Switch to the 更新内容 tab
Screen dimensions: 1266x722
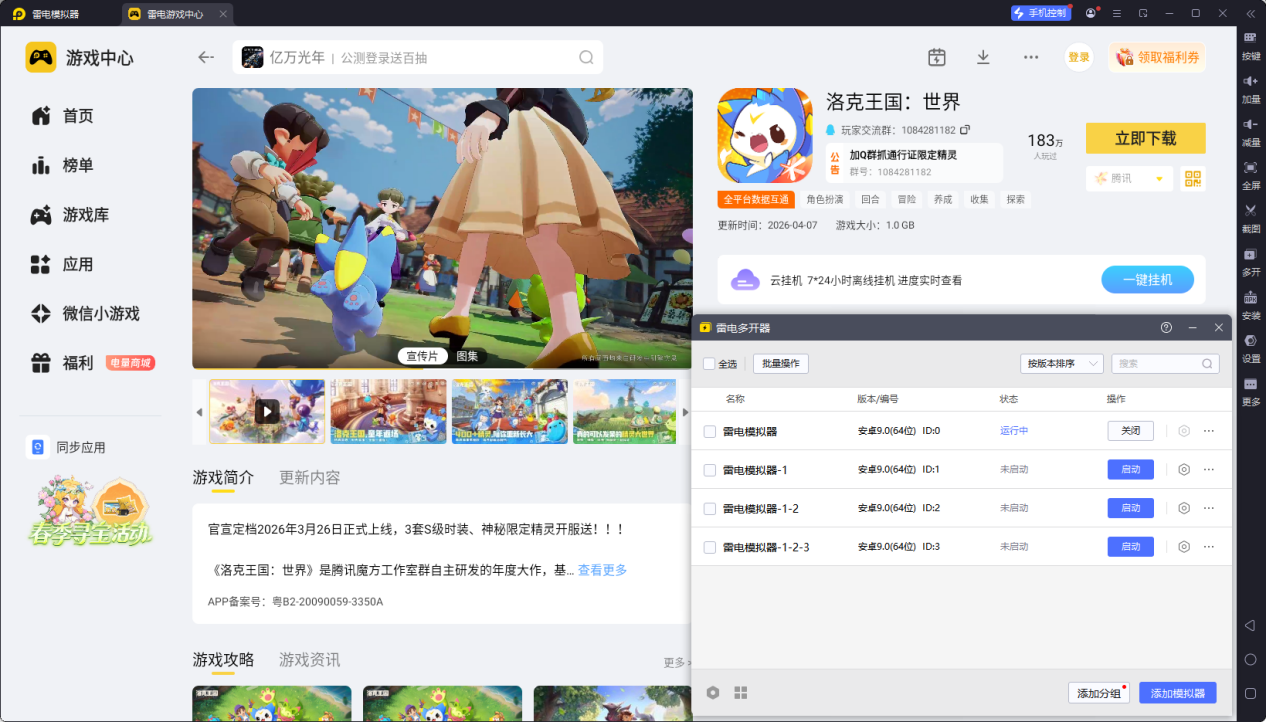(310, 477)
